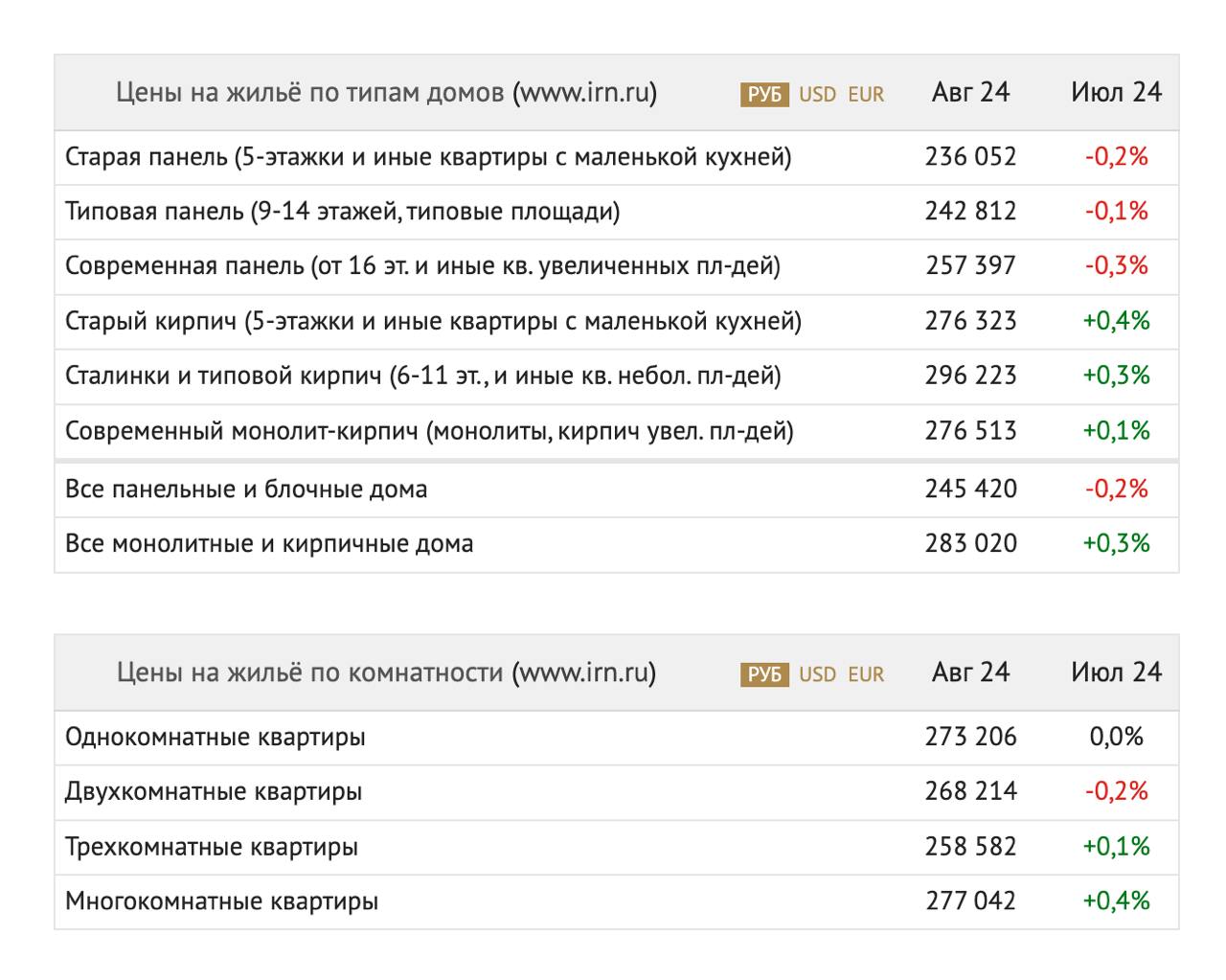Select РУБ currency in room count table
1226x980 pixels.
763,674
